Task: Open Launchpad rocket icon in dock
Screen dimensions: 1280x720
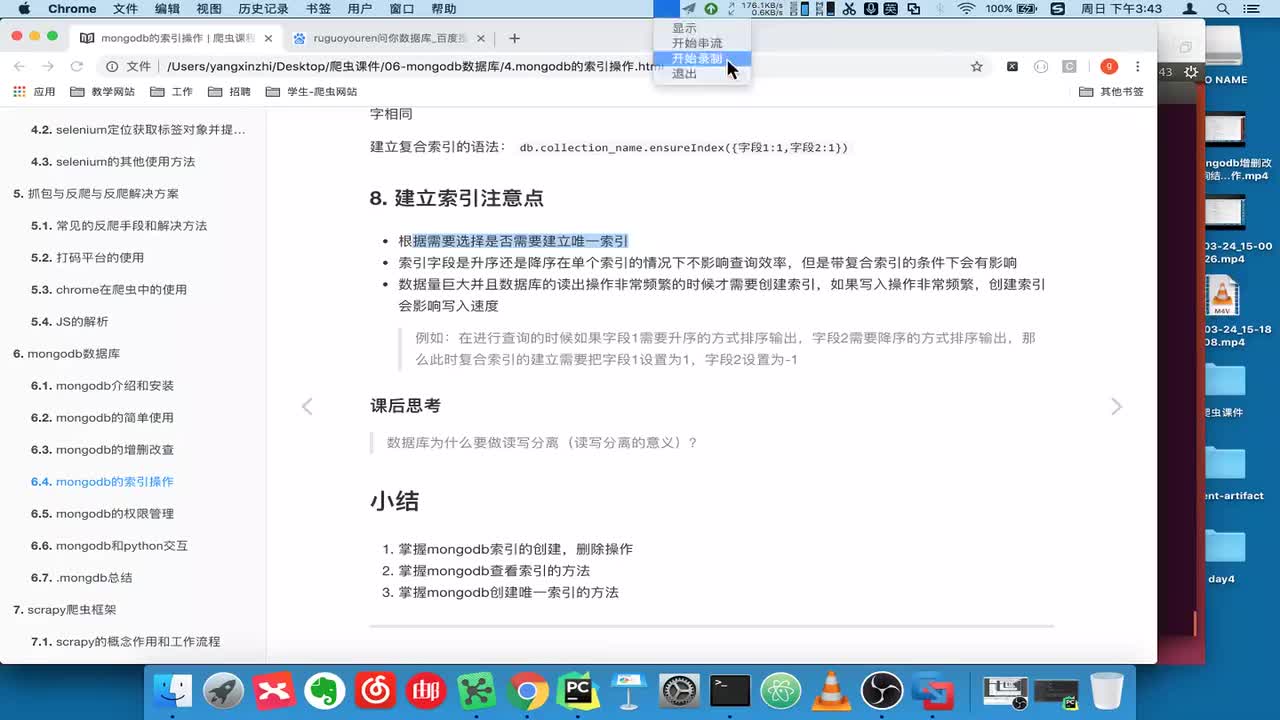Action: (x=224, y=690)
